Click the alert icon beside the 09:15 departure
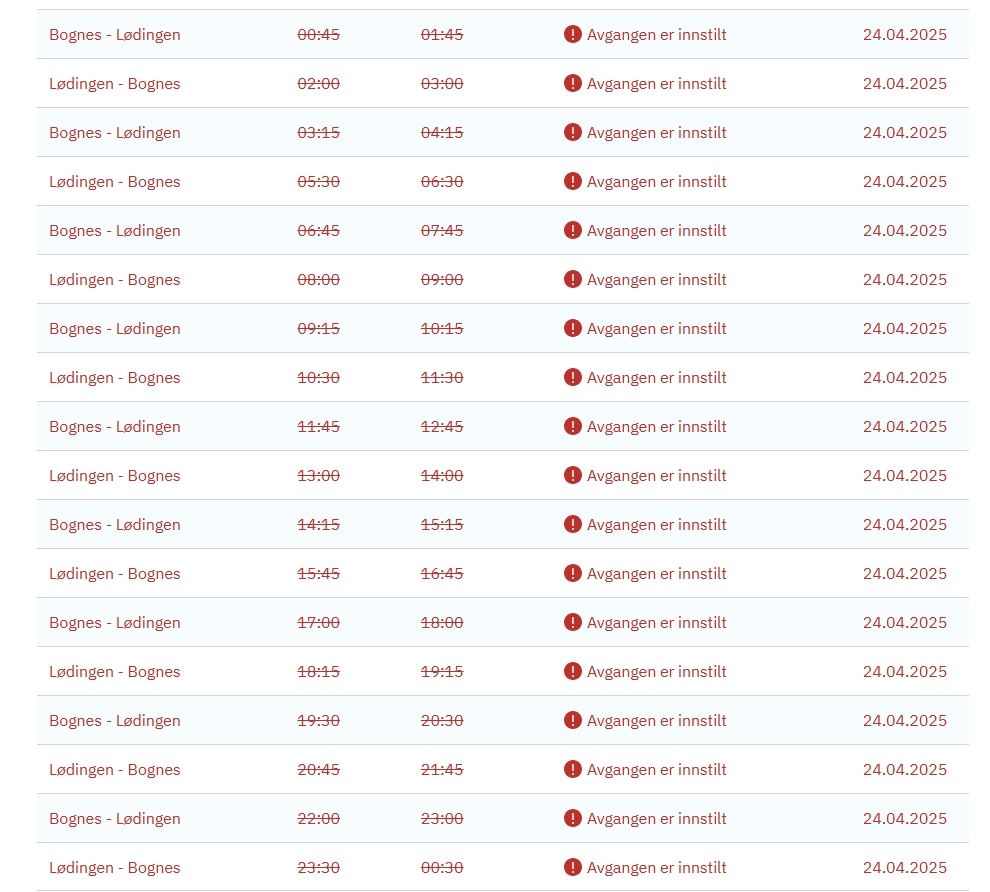Viewport: 990px width, 892px height. pos(573,329)
